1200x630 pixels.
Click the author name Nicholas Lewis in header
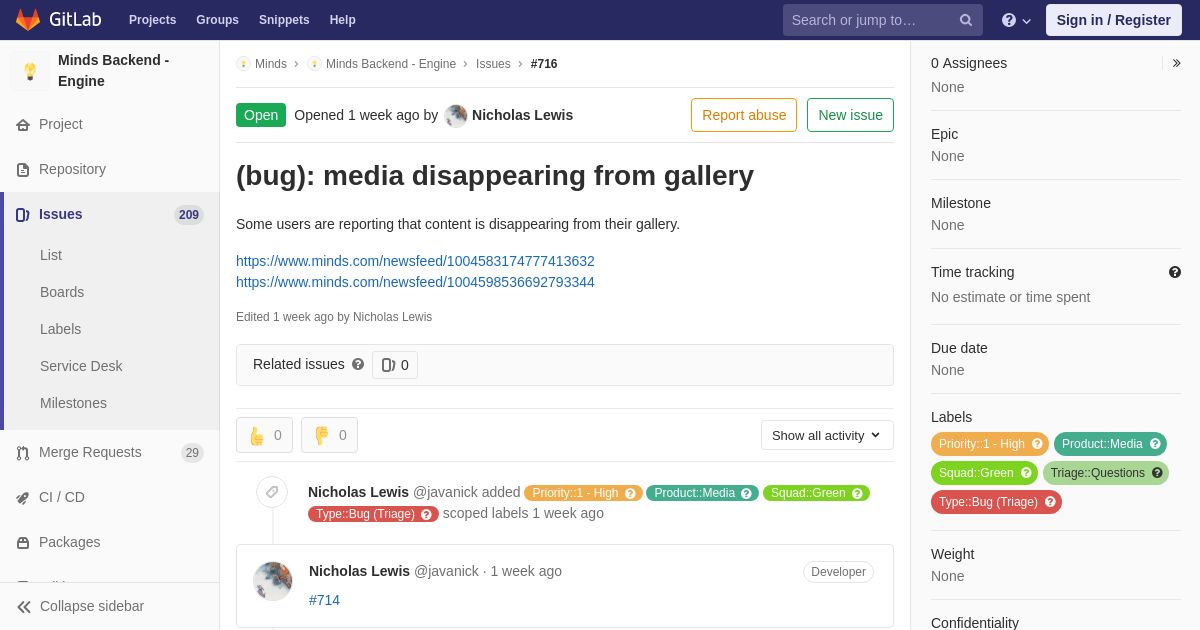click(x=522, y=115)
